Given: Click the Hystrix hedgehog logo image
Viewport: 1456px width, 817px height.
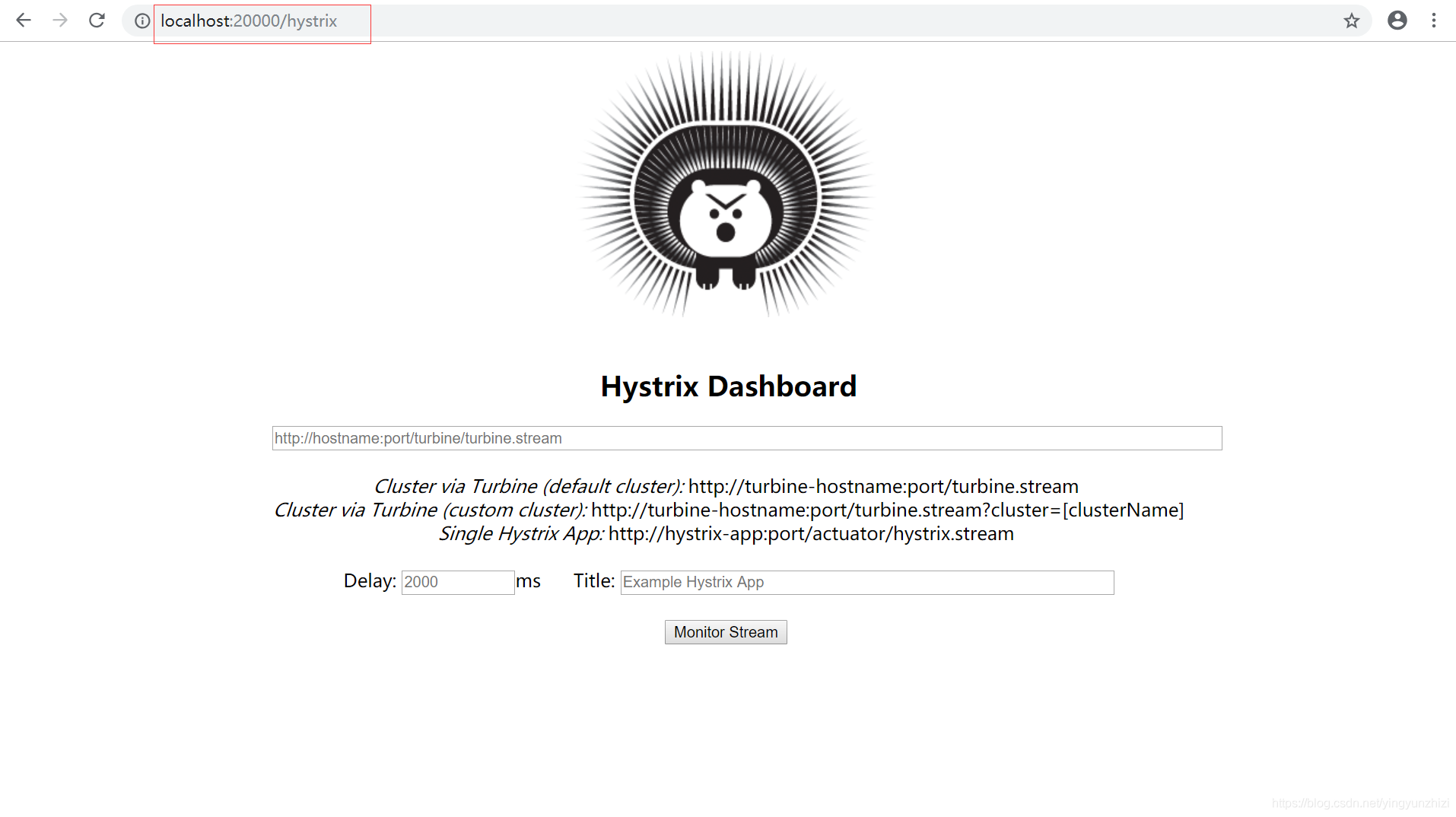Looking at the screenshot, I should click(727, 183).
